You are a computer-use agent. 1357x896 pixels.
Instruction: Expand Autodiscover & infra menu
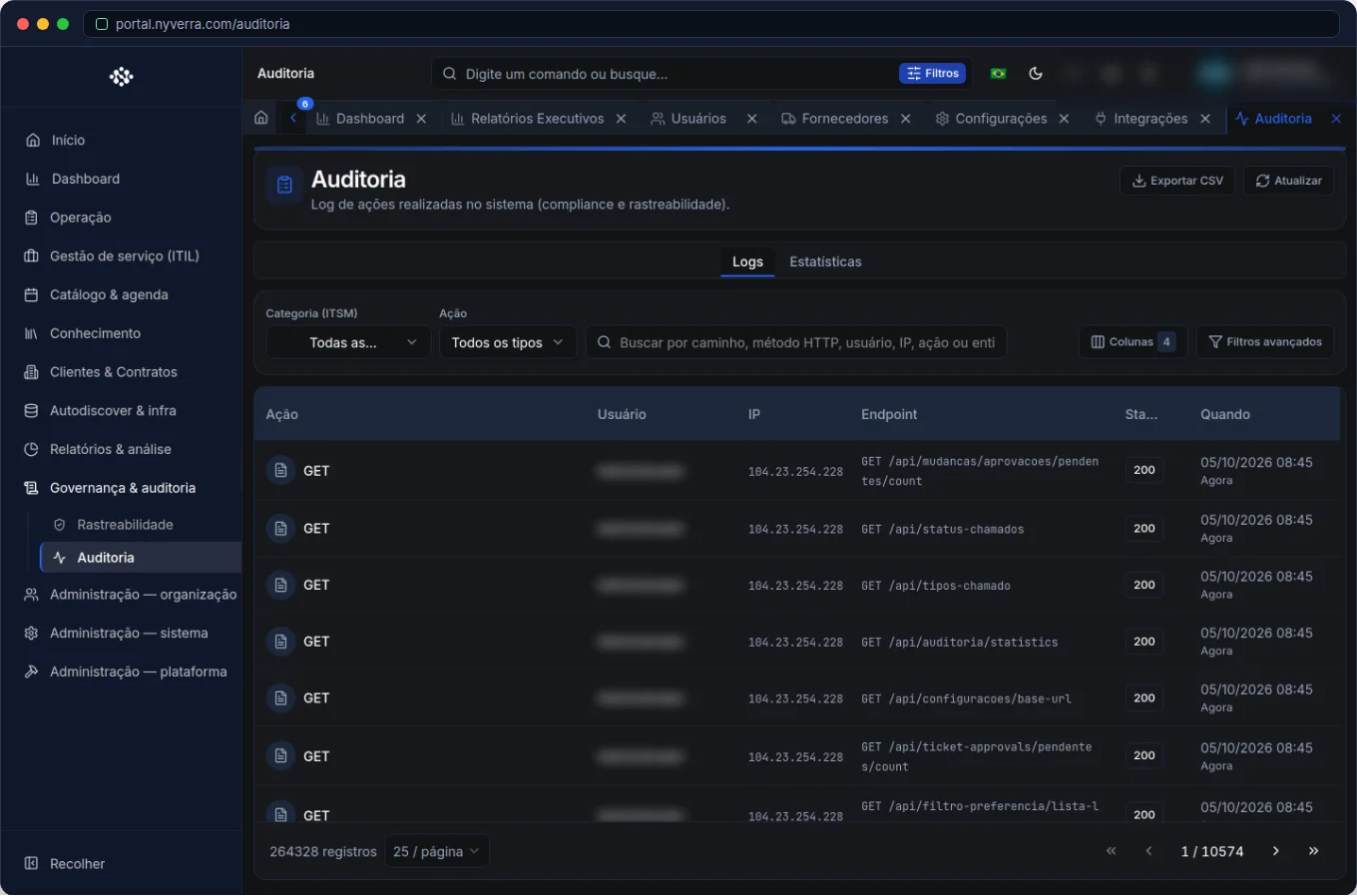121,411
